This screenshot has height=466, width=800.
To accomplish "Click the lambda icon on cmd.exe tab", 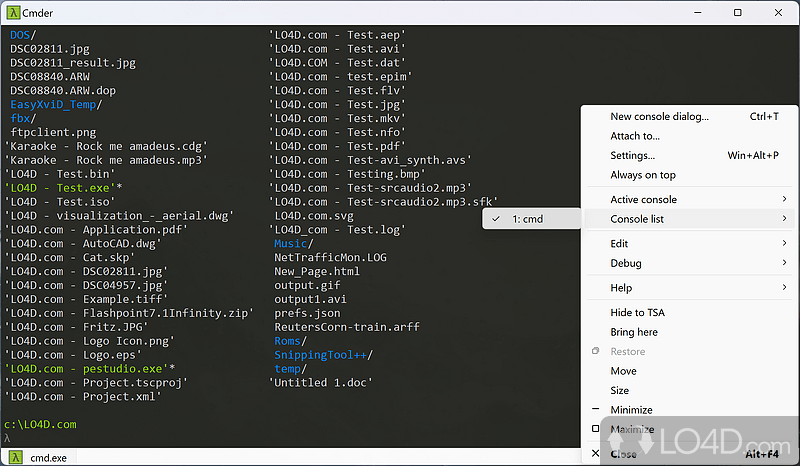I will pos(16,457).
